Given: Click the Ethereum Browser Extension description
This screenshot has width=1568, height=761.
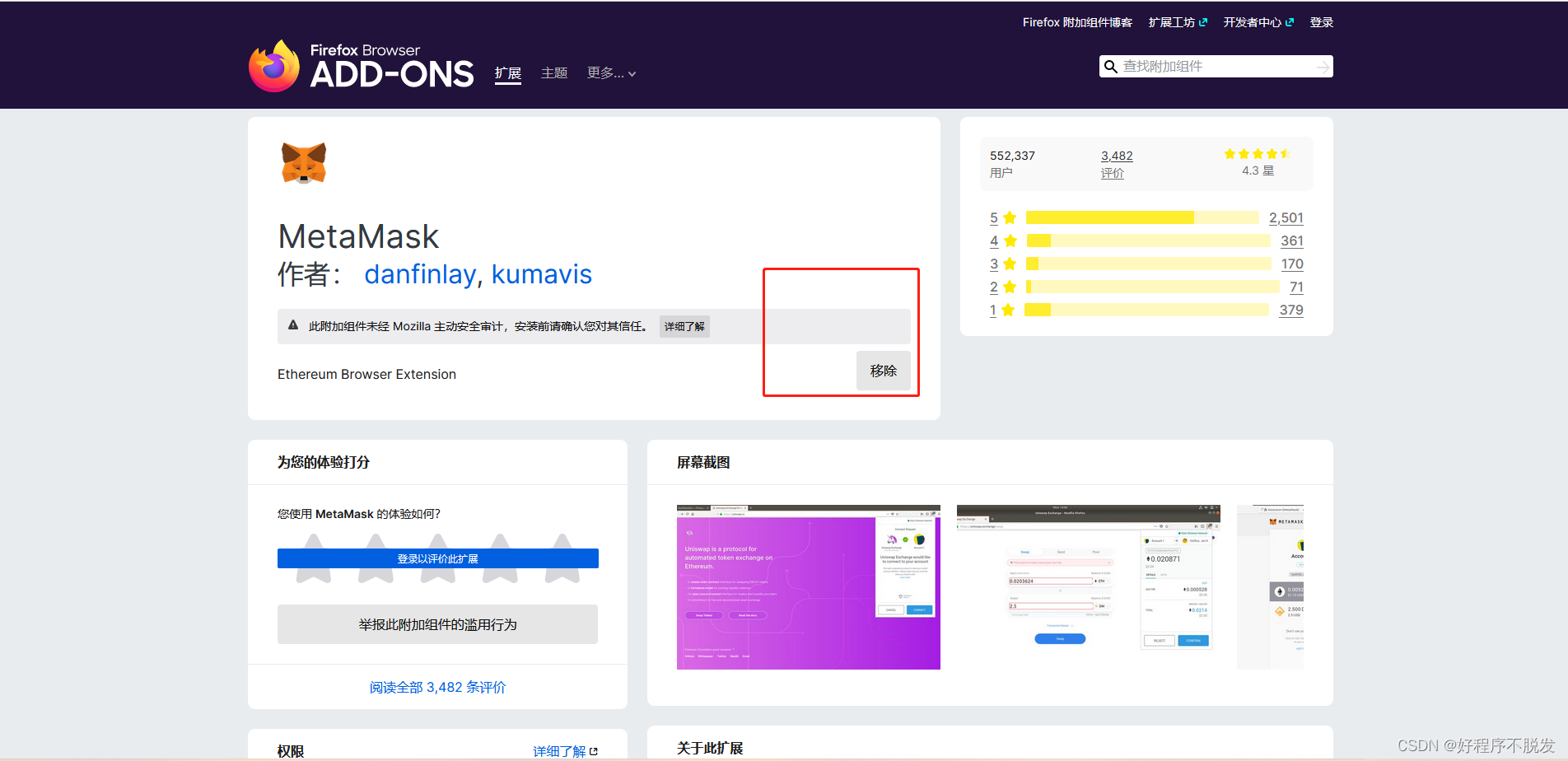Looking at the screenshot, I should tap(366, 374).
